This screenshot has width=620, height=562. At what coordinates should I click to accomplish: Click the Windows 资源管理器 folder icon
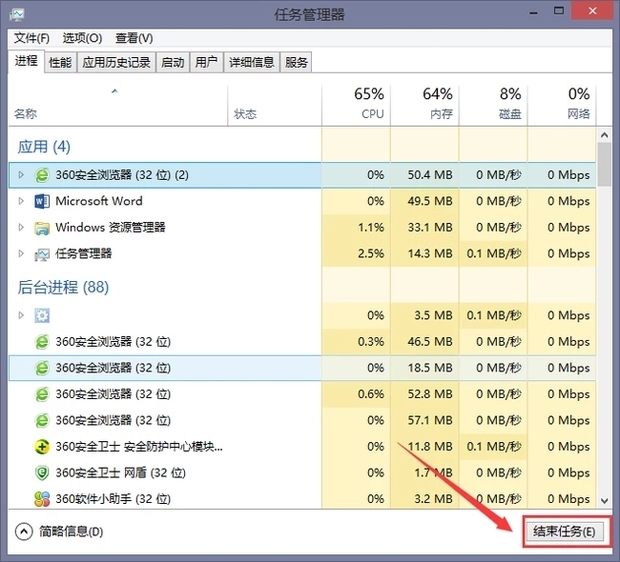click(x=42, y=227)
